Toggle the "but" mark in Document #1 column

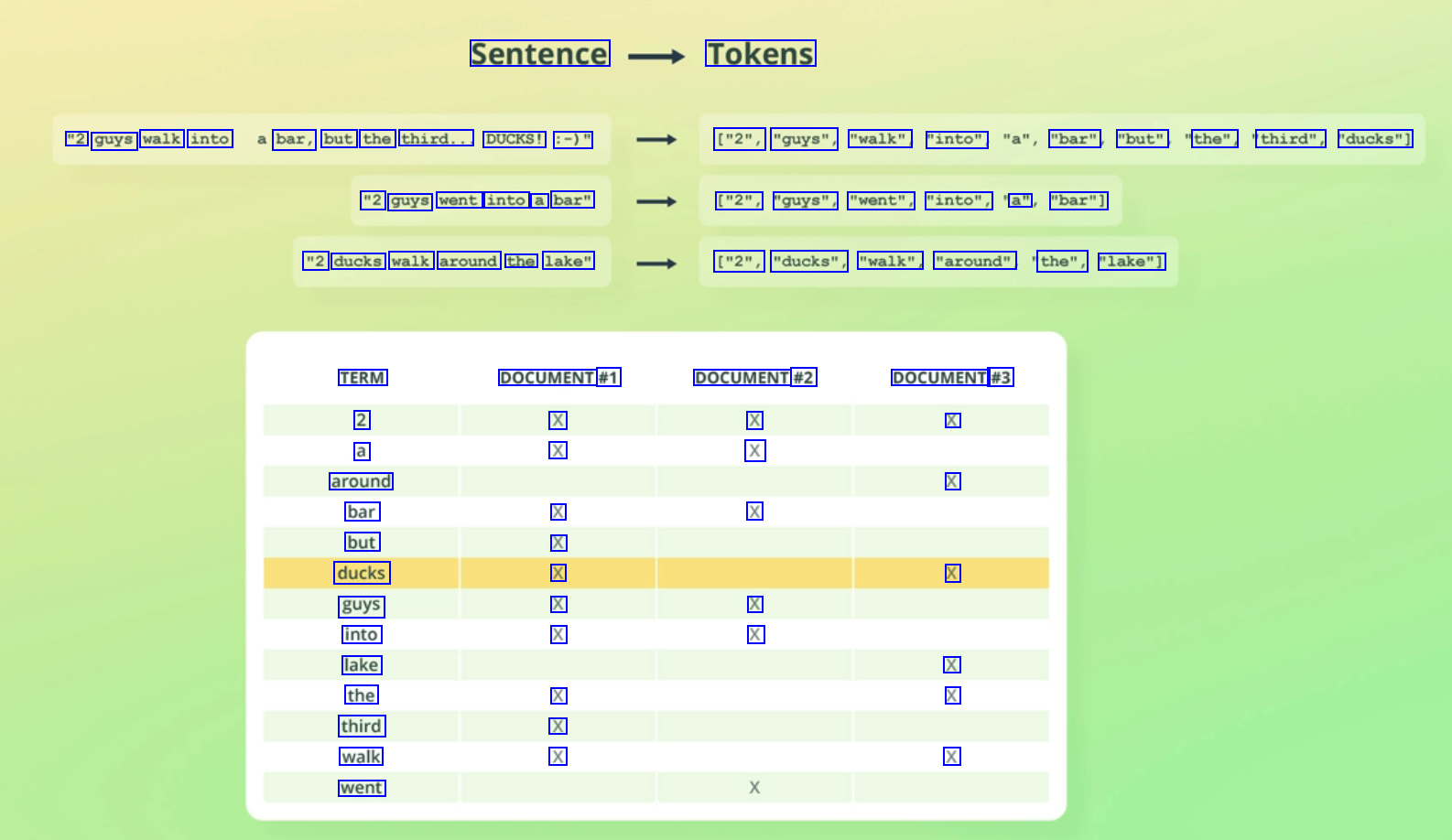pyautogui.click(x=558, y=543)
